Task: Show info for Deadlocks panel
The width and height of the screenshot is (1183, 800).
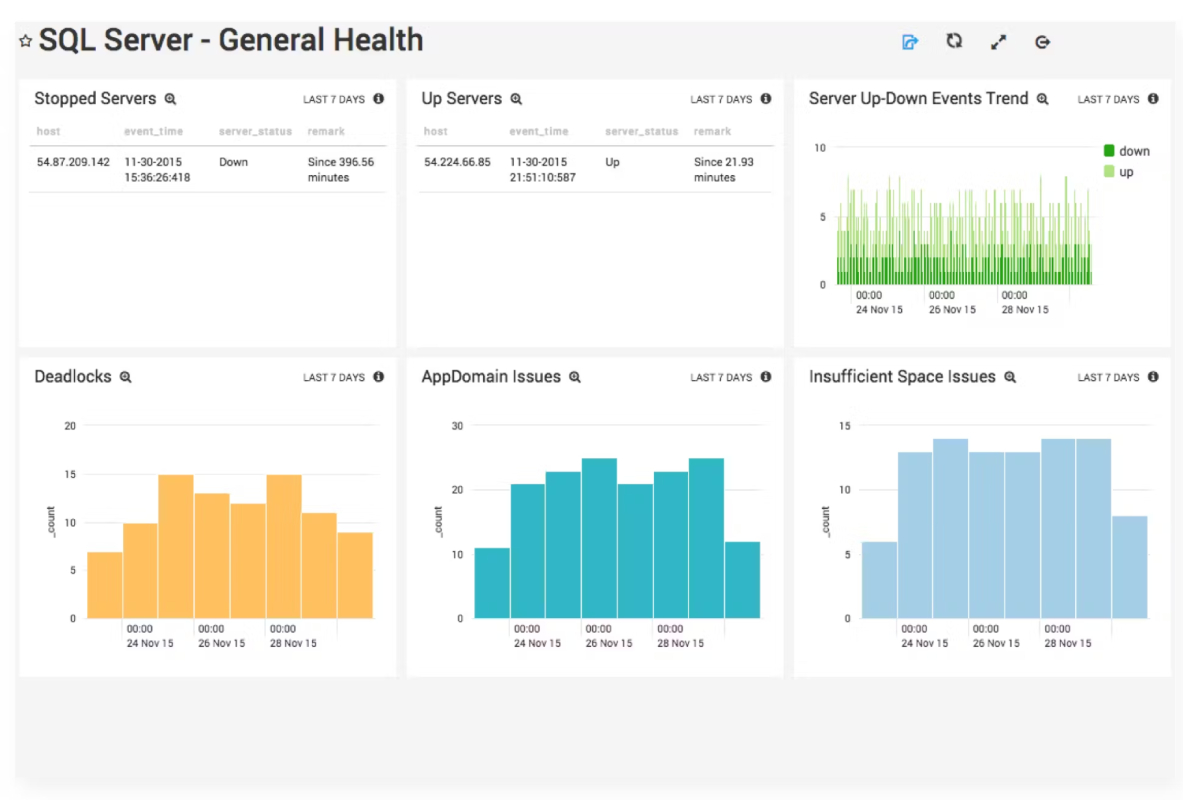Action: (379, 377)
